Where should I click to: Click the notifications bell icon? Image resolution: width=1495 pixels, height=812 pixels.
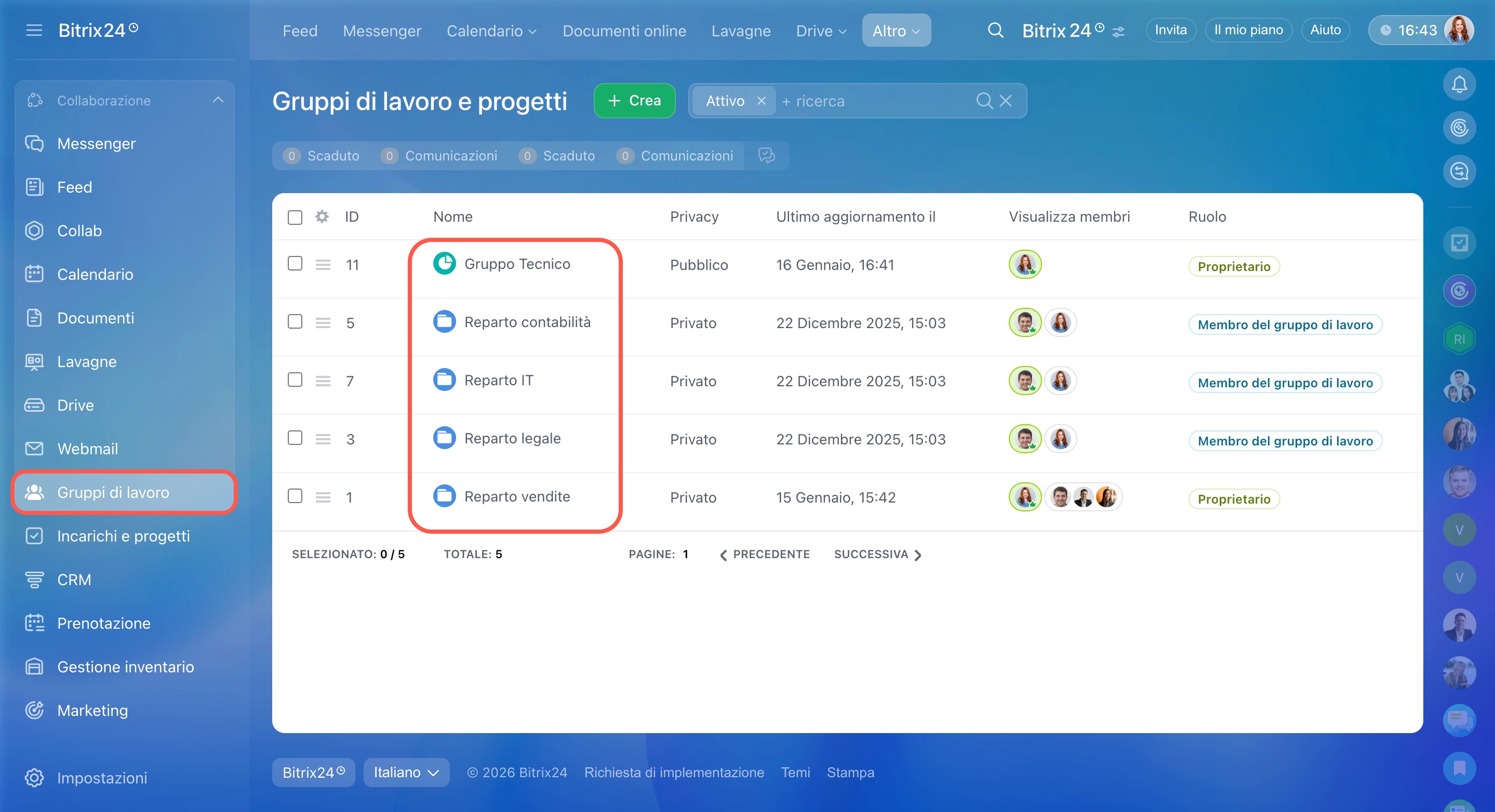click(1459, 85)
